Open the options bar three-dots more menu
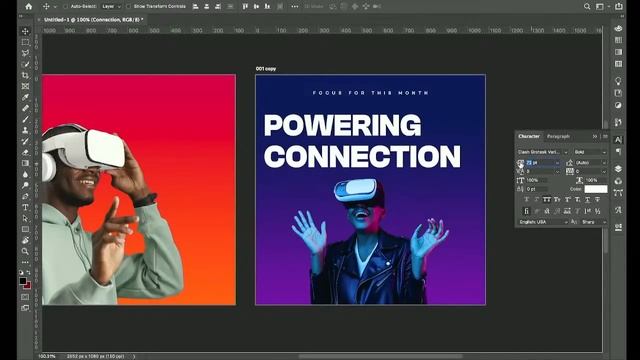The image size is (640, 360). pyautogui.click(x=295, y=7)
